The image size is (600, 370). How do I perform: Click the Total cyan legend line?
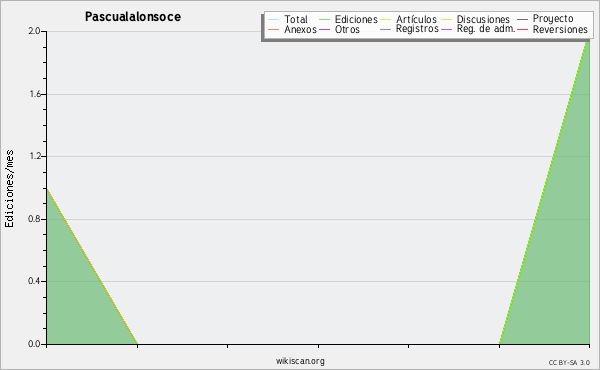click(x=274, y=20)
